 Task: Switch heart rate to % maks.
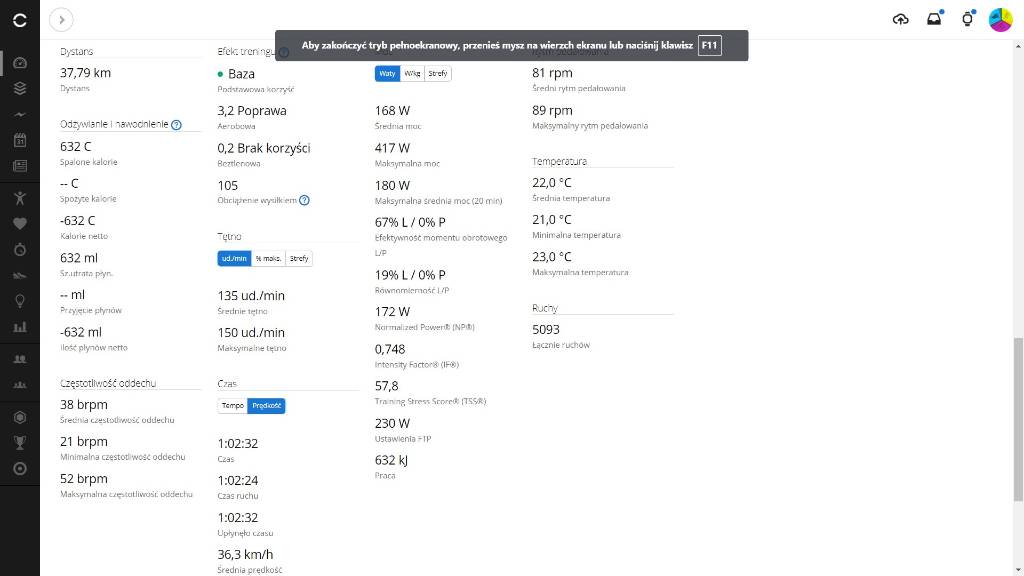(x=267, y=259)
